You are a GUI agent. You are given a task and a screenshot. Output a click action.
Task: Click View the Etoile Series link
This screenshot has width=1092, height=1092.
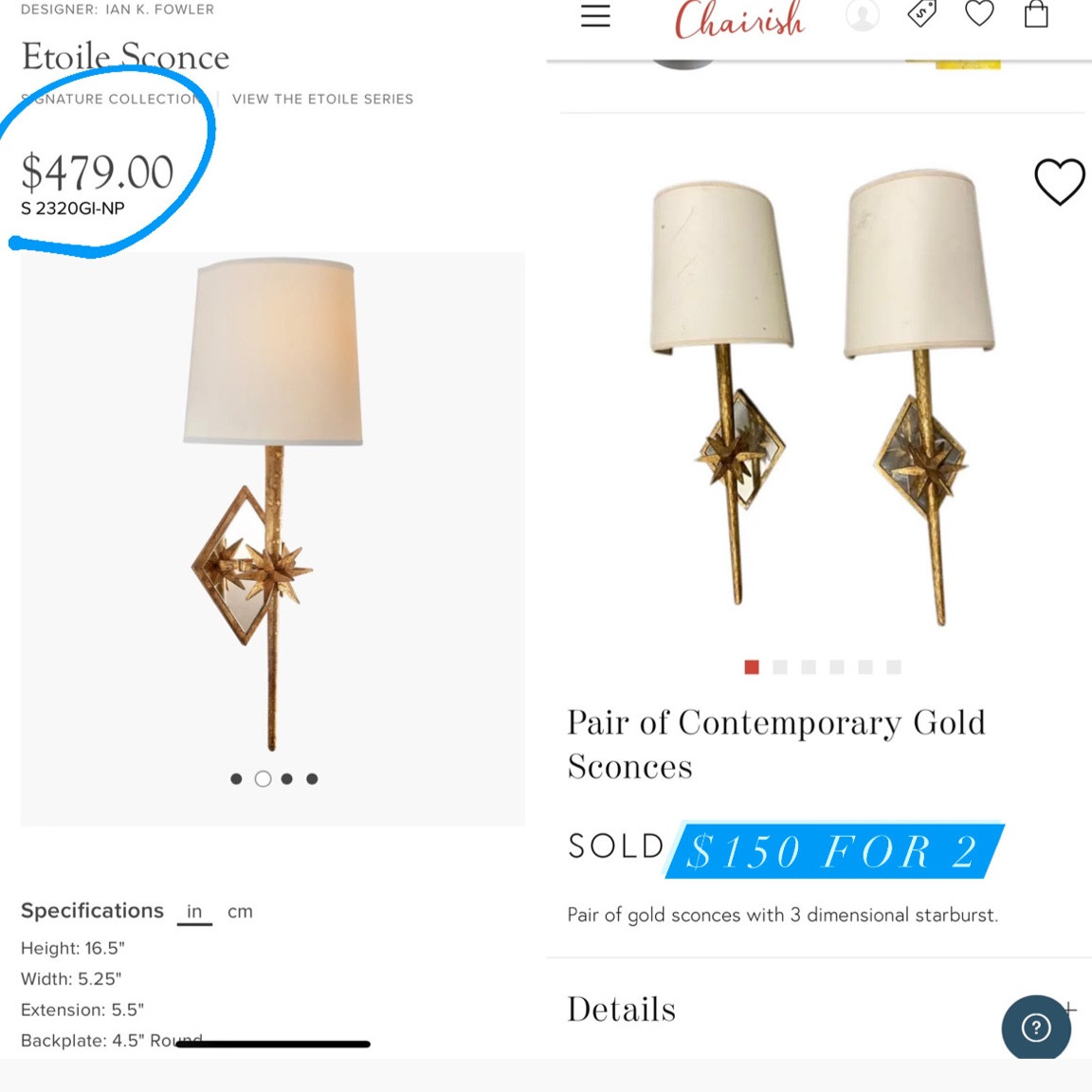click(x=322, y=99)
